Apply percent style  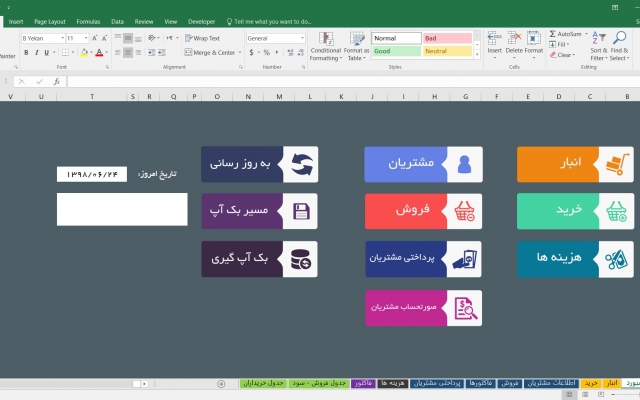[267, 52]
